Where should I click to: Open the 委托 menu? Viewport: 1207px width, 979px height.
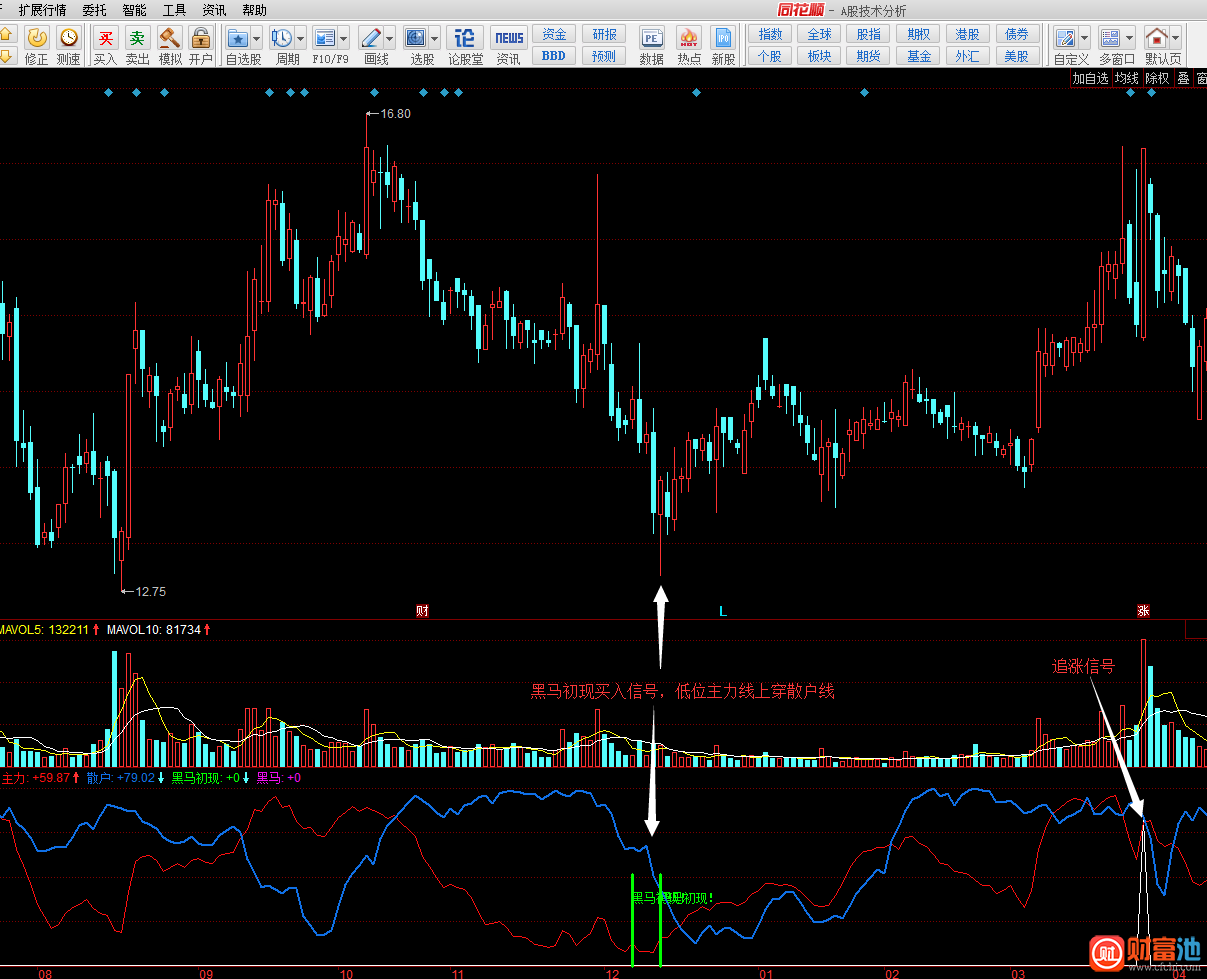pyautogui.click(x=94, y=10)
